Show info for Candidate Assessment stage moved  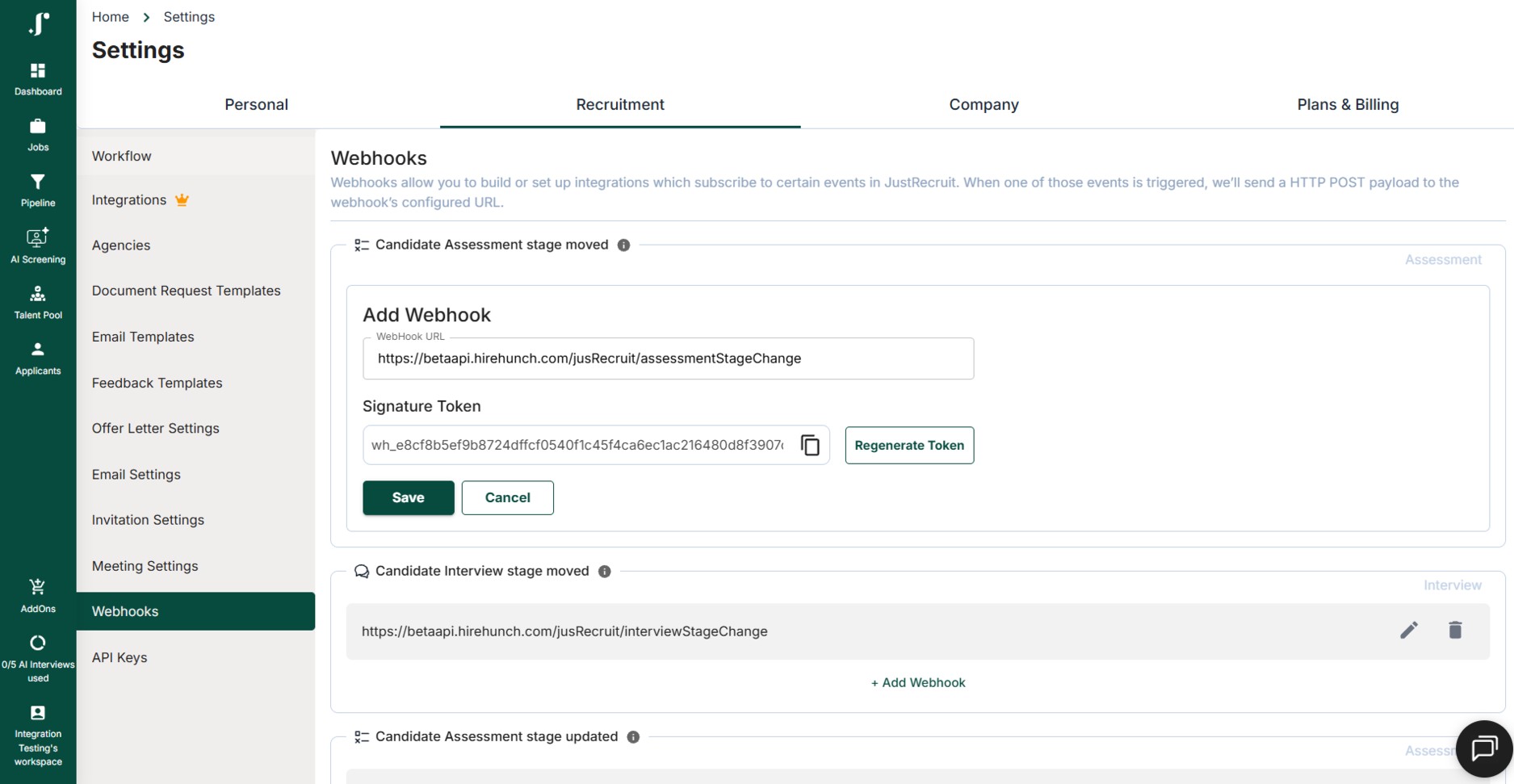[x=623, y=245]
